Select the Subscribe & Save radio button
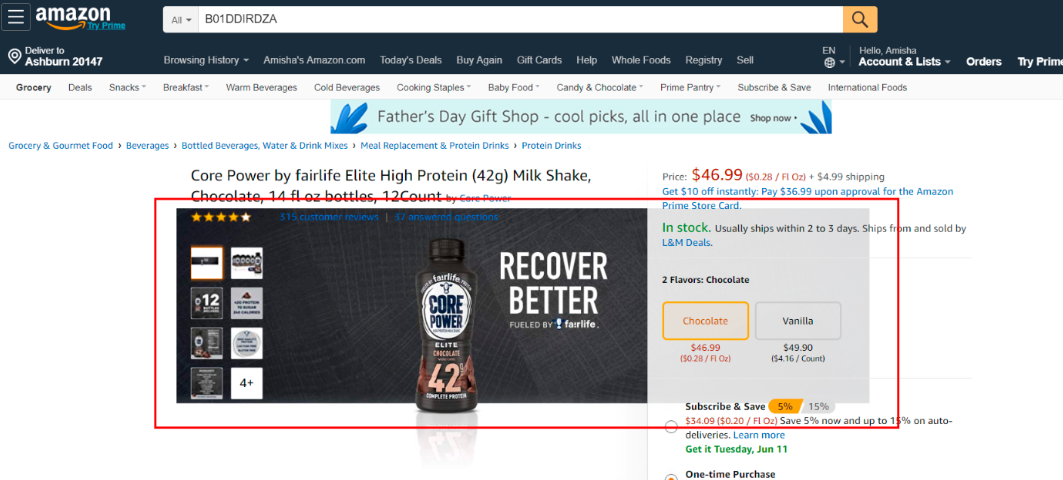 671,426
